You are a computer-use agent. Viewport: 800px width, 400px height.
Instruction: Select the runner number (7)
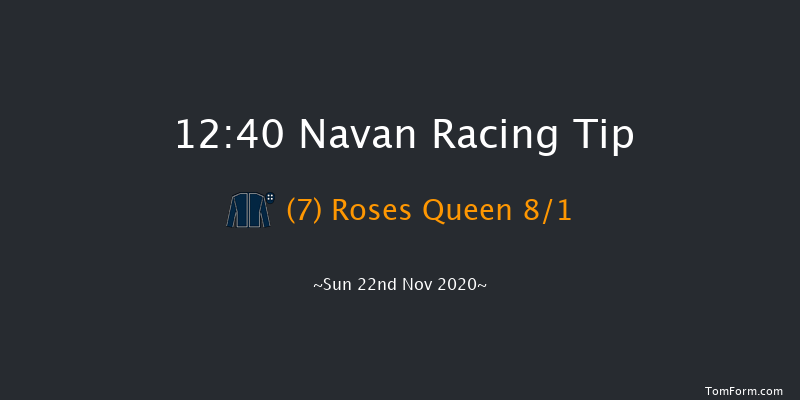coord(303,211)
